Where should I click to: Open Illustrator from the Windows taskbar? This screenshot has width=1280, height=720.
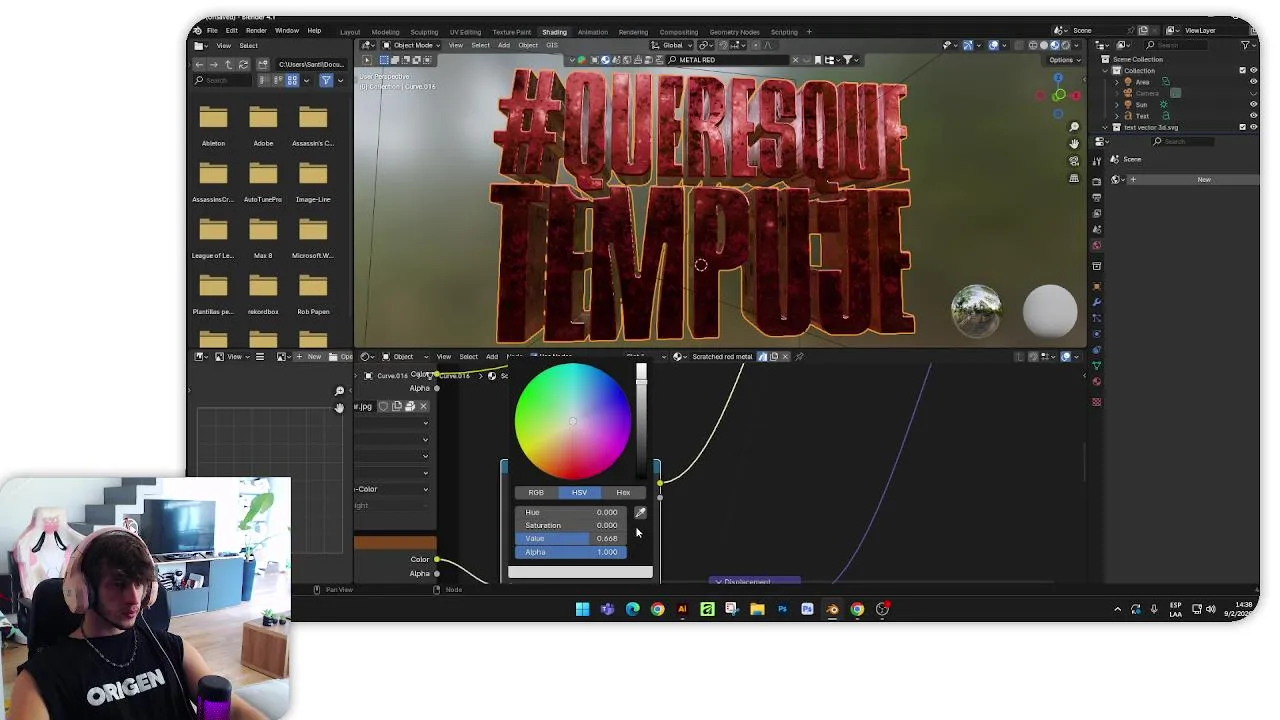coord(682,609)
